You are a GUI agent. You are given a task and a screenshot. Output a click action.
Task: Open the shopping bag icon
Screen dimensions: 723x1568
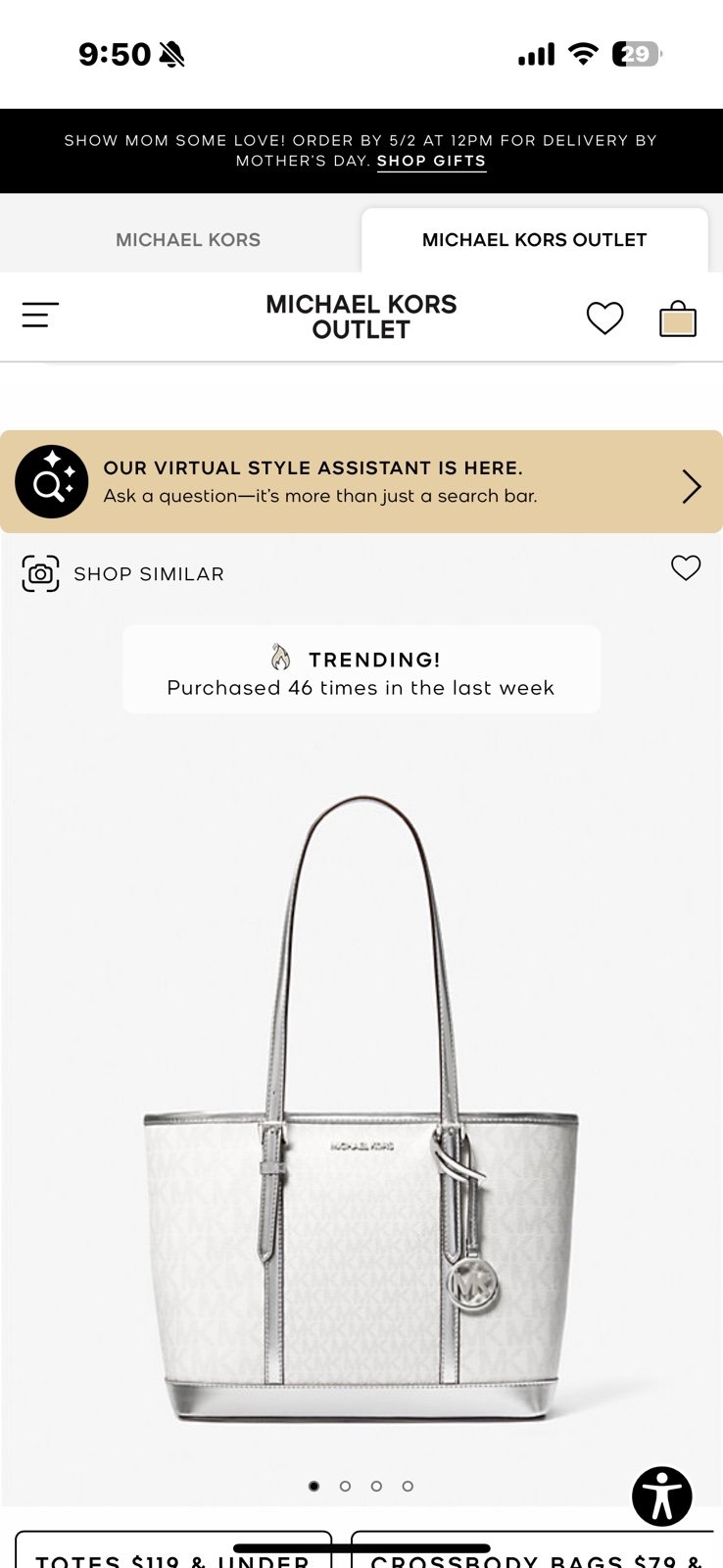[678, 318]
